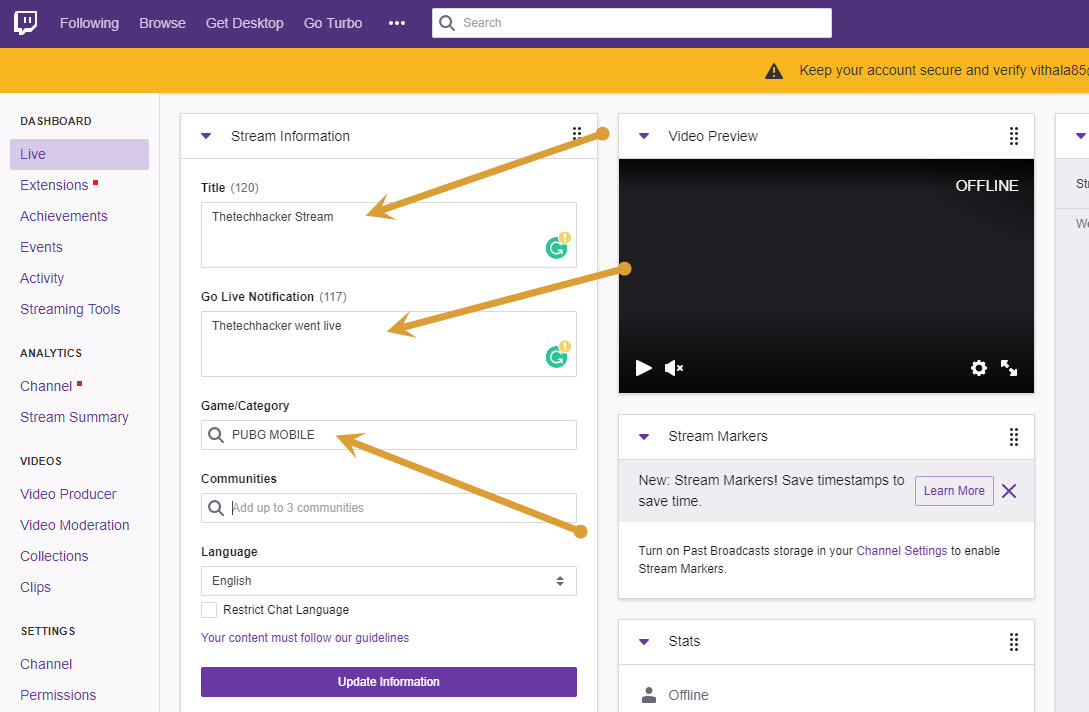Click the search icon in Game/Category field
This screenshot has height=712, width=1089.
(x=216, y=435)
